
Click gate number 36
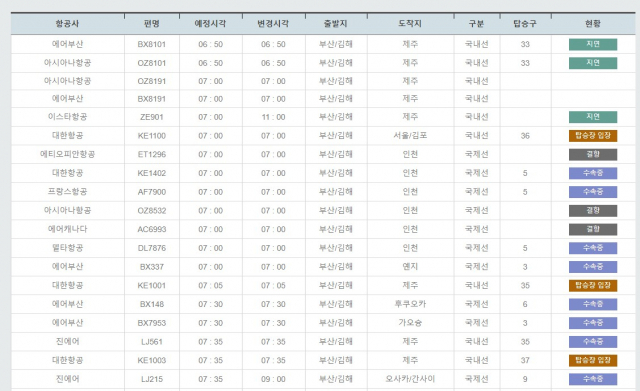(525, 136)
